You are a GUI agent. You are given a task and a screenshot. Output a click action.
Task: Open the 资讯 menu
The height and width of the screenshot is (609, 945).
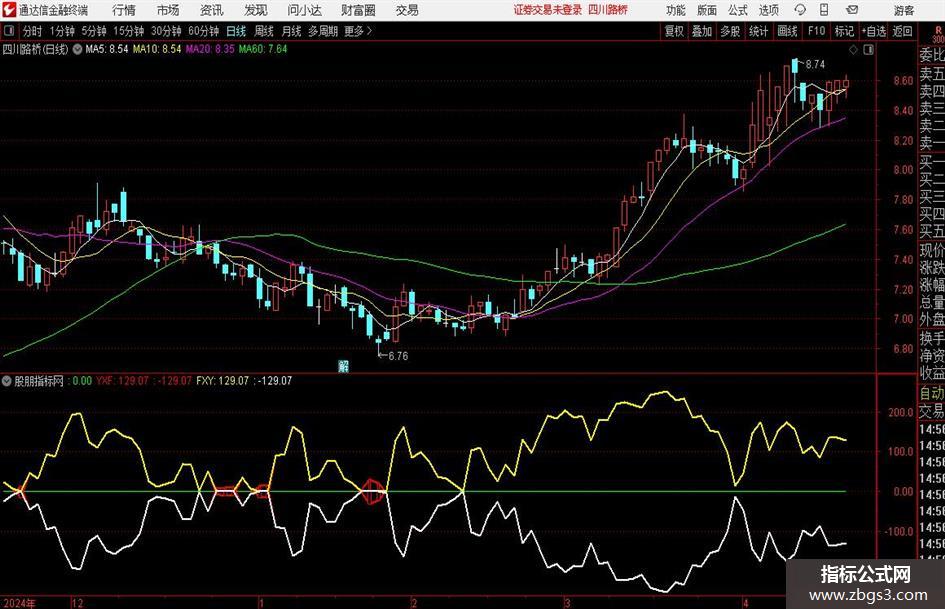pyautogui.click(x=212, y=10)
